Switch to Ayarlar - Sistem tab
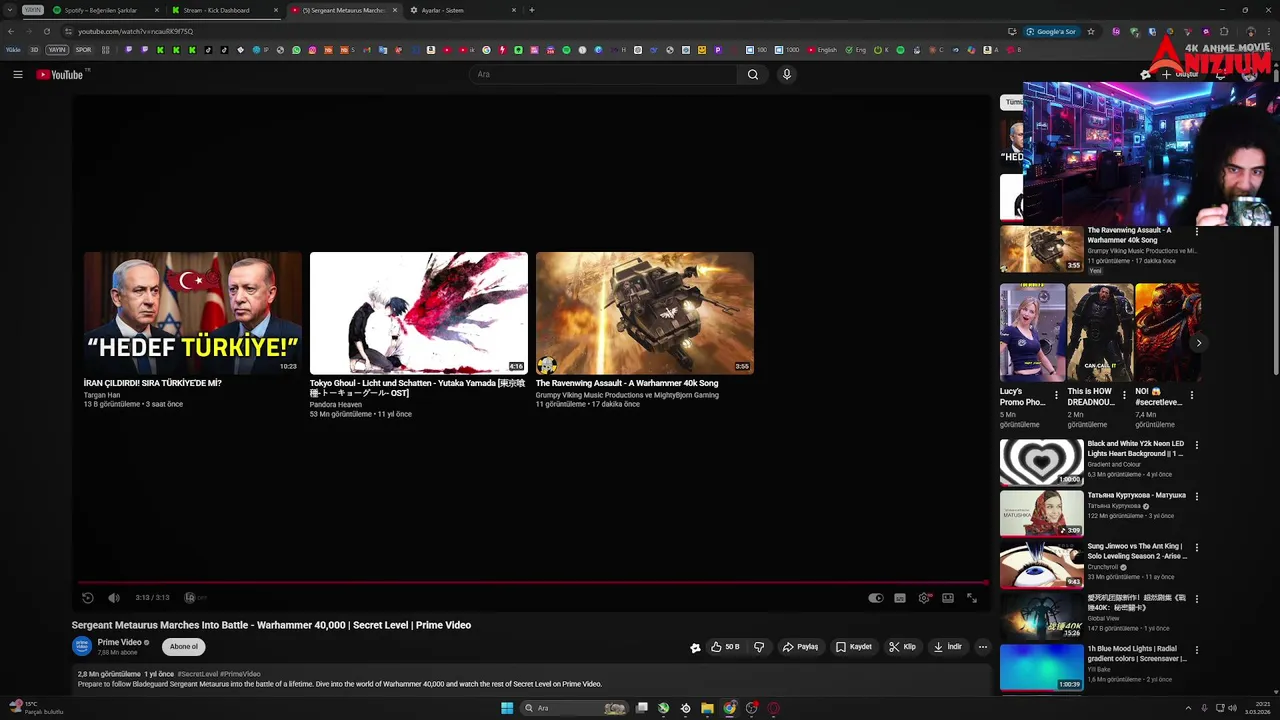The image size is (1280, 720). point(462,10)
